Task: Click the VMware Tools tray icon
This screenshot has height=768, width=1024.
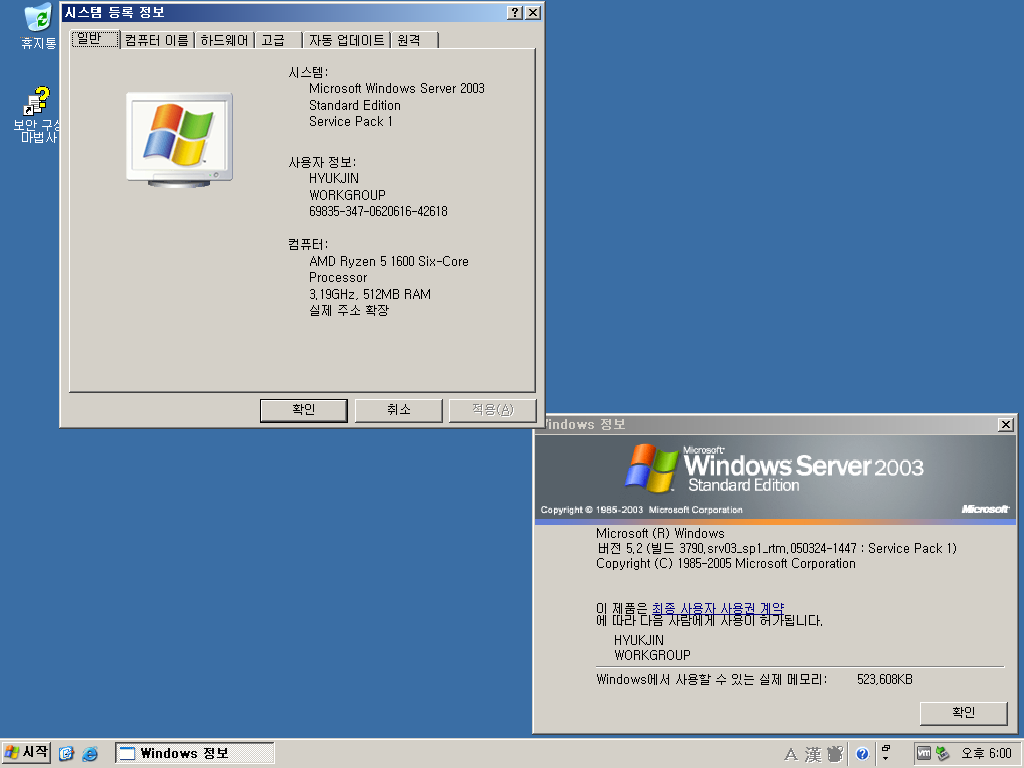Action: 923,753
